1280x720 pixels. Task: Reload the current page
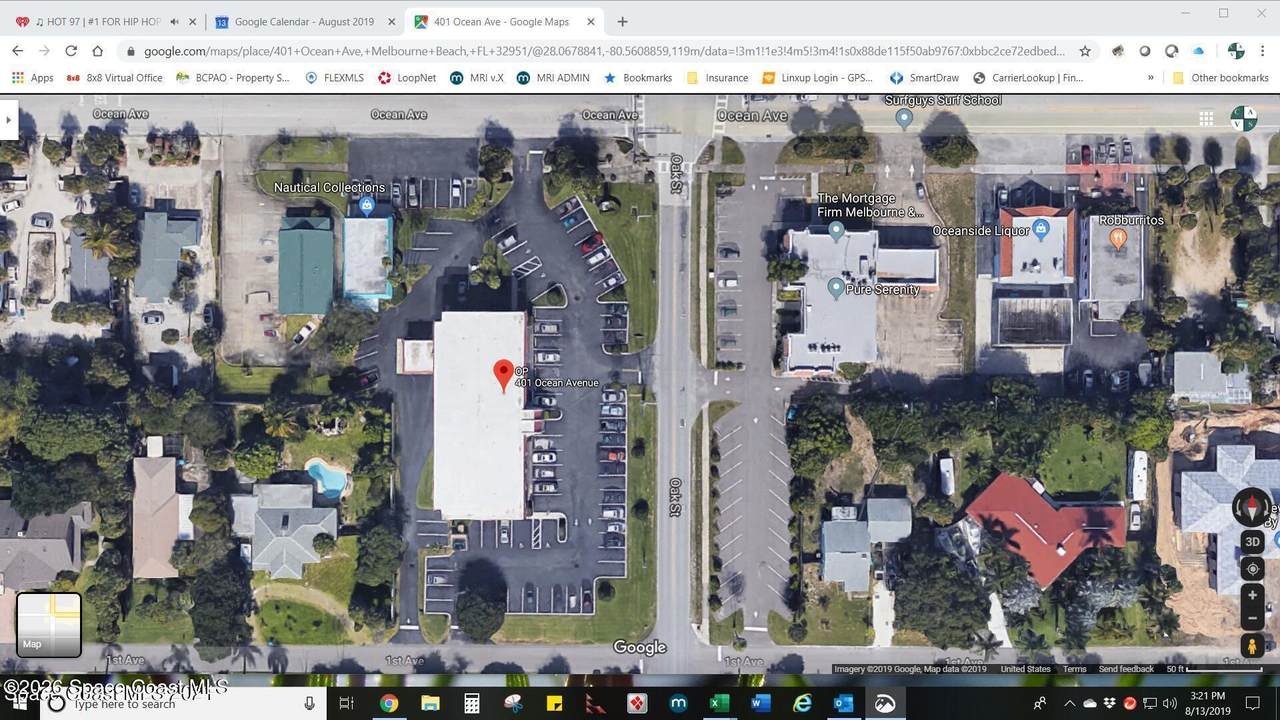tap(70, 51)
